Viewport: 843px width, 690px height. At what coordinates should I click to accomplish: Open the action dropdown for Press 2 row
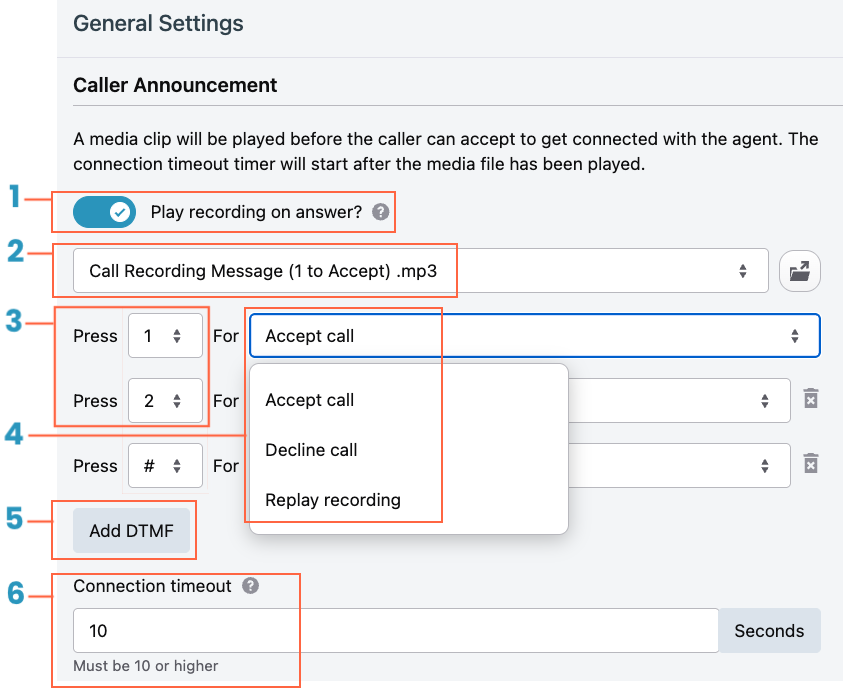click(679, 401)
